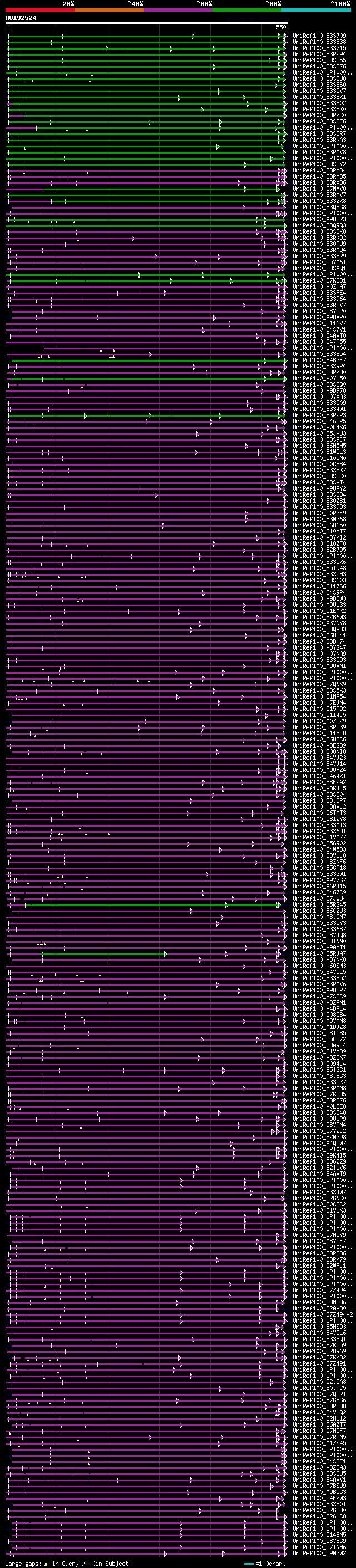Select hit label UniRef100_A8YKI2

tap(319, 537)
